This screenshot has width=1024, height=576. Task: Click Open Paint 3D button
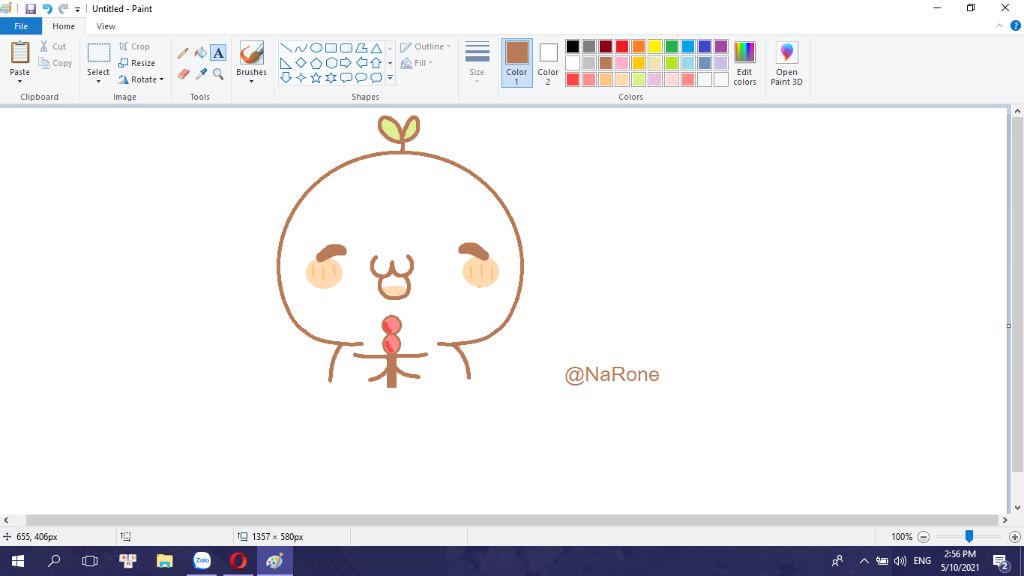786,63
